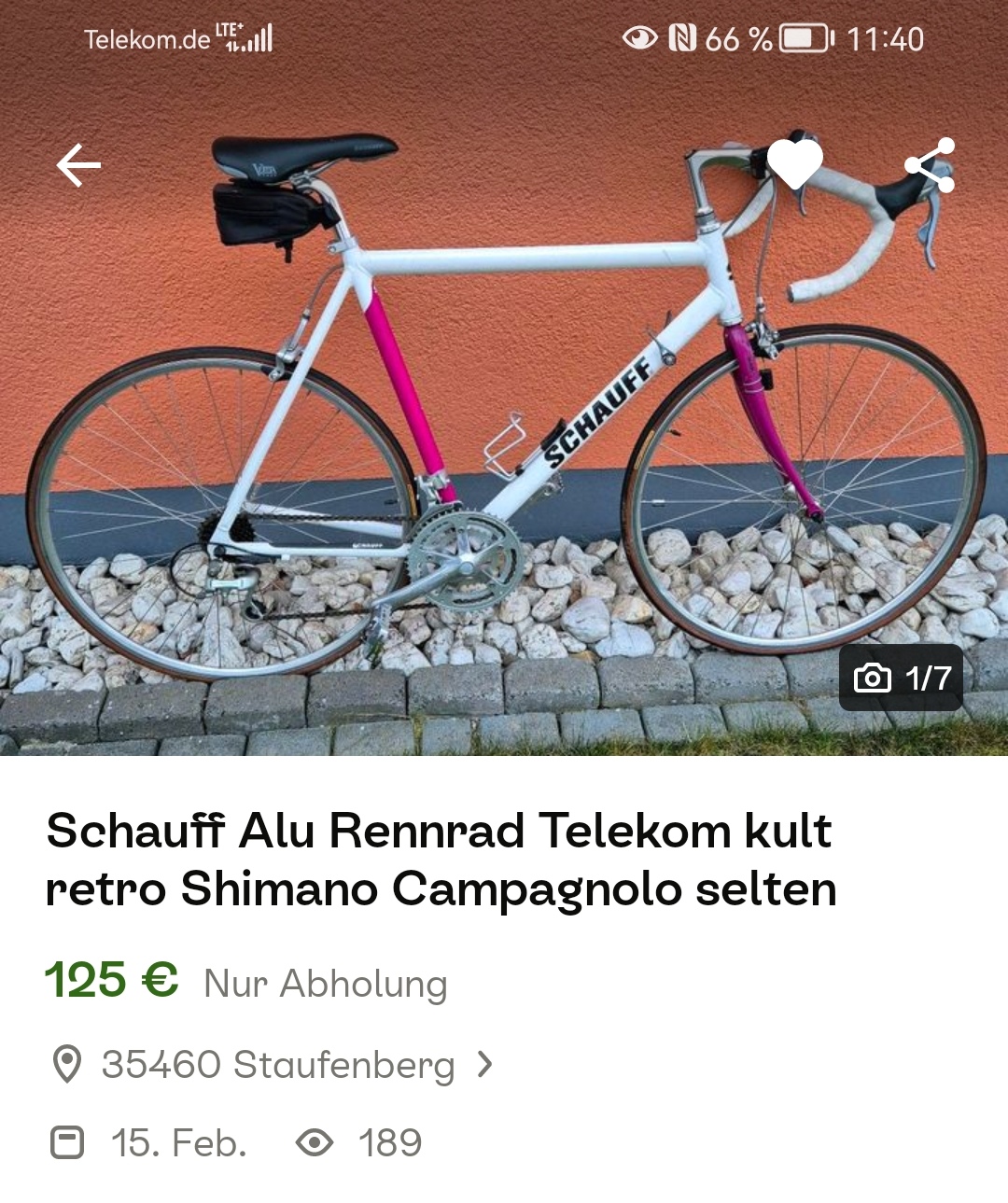
Task: Tap the calendar date icon
Action: [x=67, y=1142]
